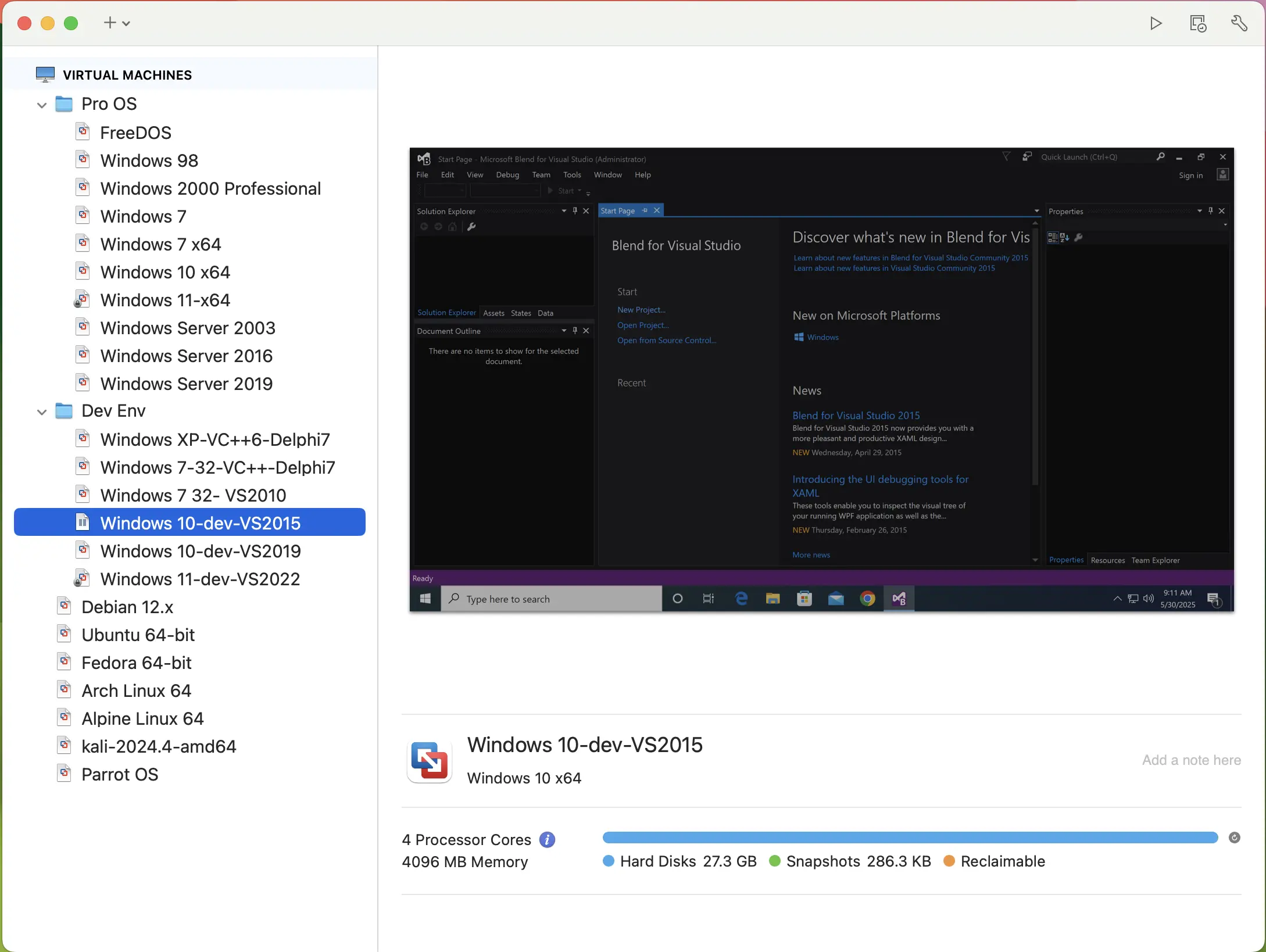Click Blend for Visual Studio taskbar icon

[899, 599]
